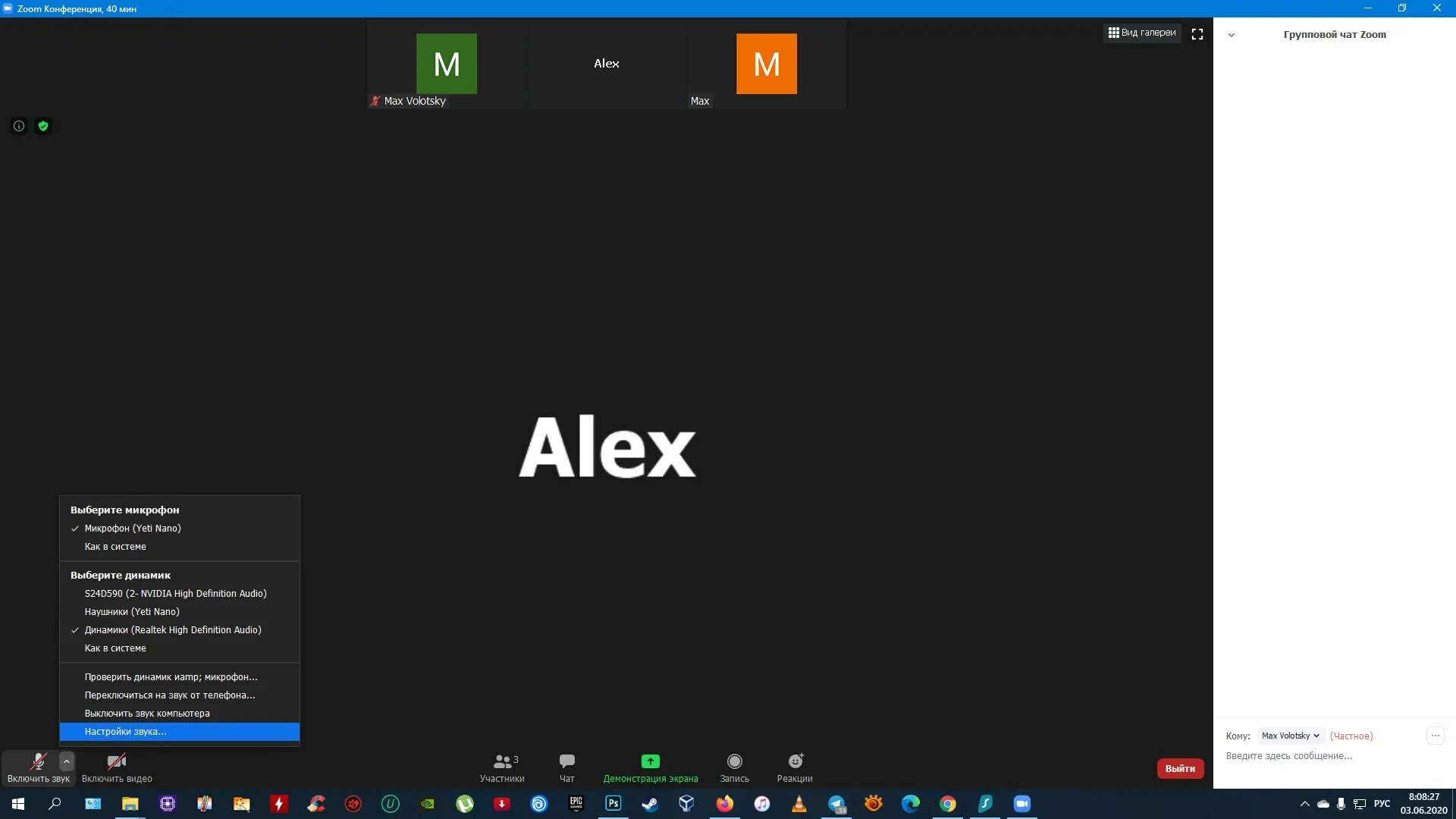Select Наушники (Yeti Nano) speaker option
The height and width of the screenshot is (819, 1456).
tap(132, 612)
